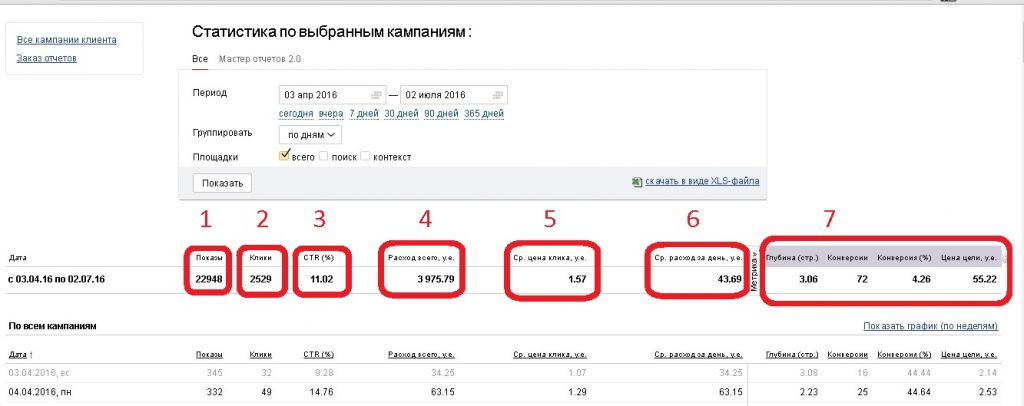The image size is (1024, 406).
Task: Enable the 'контекст' checkbox
Action: coord(366,157)
